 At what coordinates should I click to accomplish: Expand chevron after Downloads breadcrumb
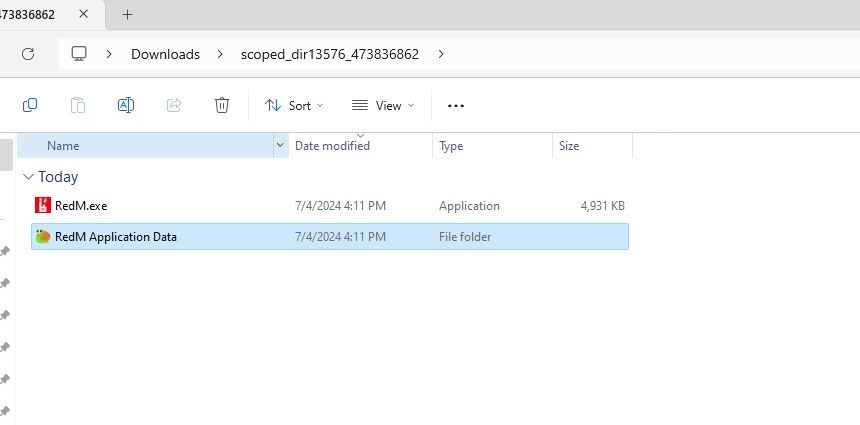tap(220, 54)
